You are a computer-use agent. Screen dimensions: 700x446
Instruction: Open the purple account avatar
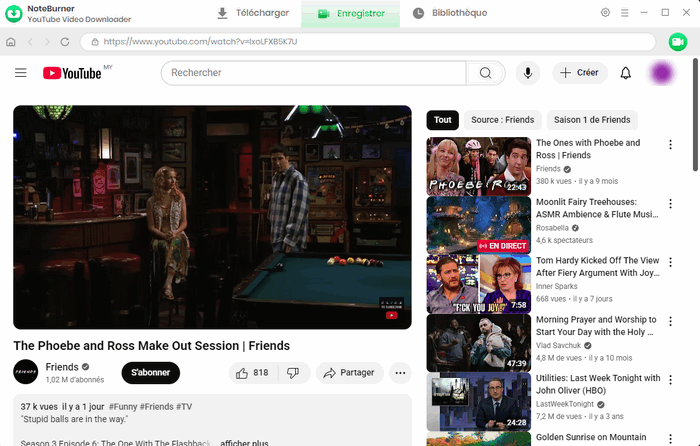coord(662,73)
